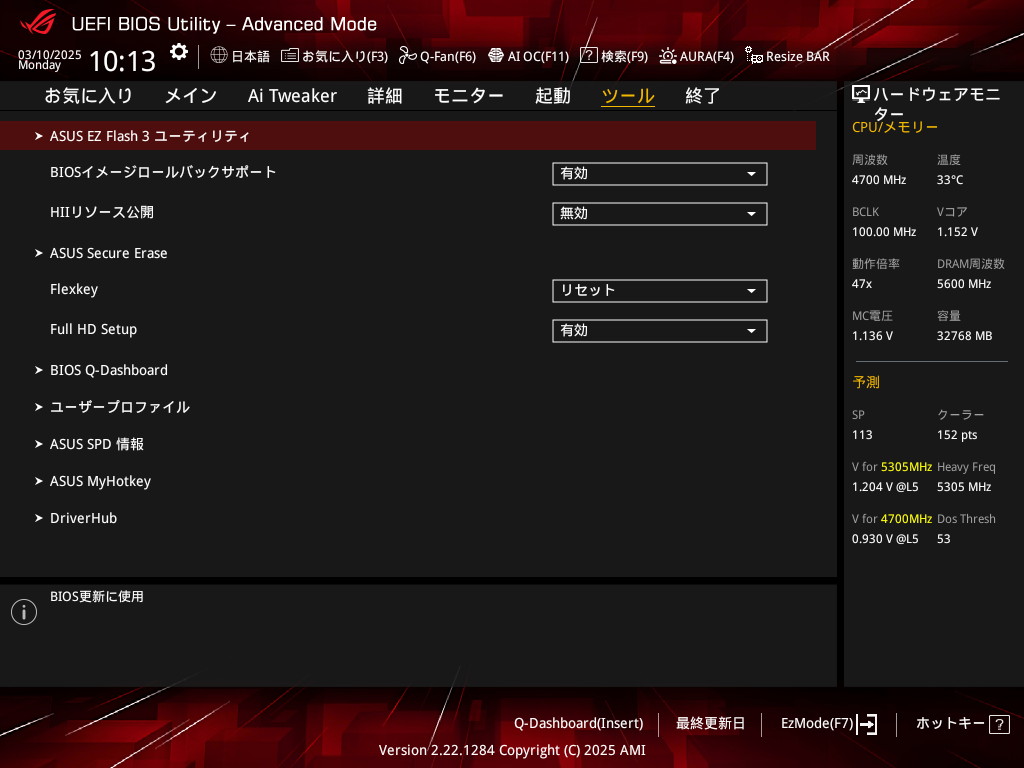Click the 152 pts cooler score
1024x768 pixels.
957,435
